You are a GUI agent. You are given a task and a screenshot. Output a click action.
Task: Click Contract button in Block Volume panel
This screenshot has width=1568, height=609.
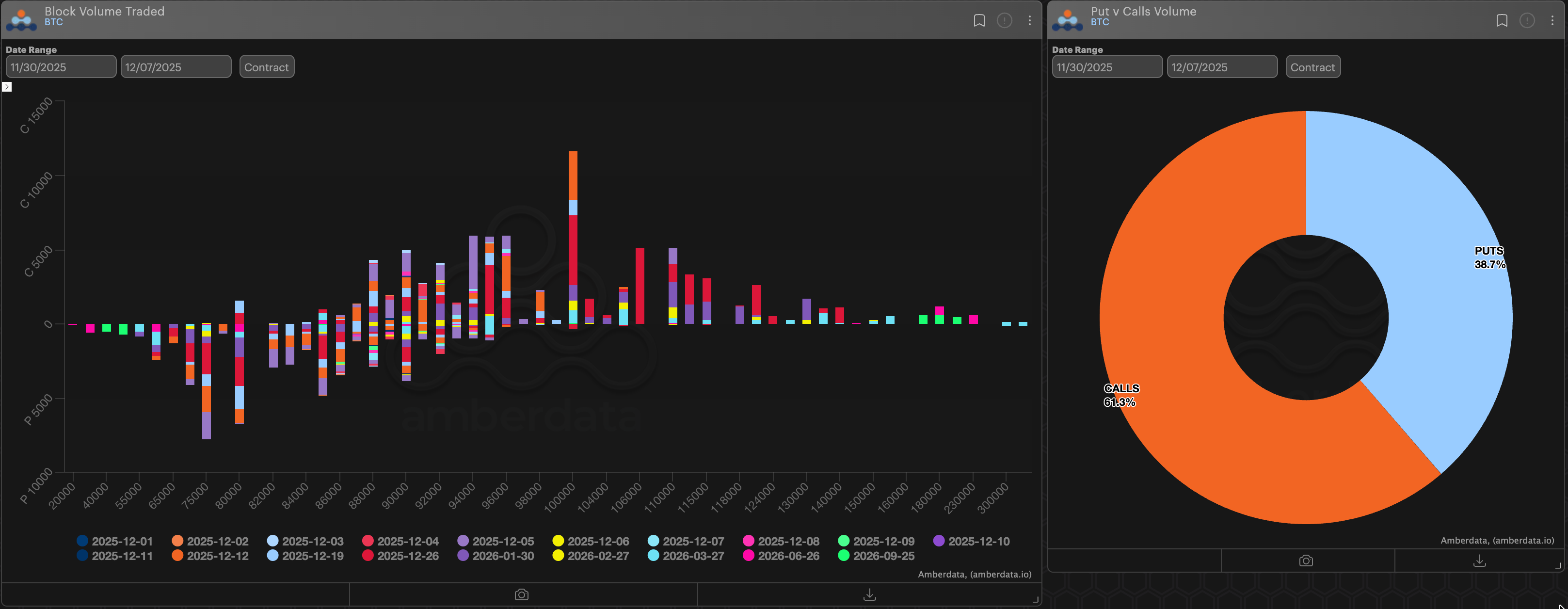click(x=267, y=67)
